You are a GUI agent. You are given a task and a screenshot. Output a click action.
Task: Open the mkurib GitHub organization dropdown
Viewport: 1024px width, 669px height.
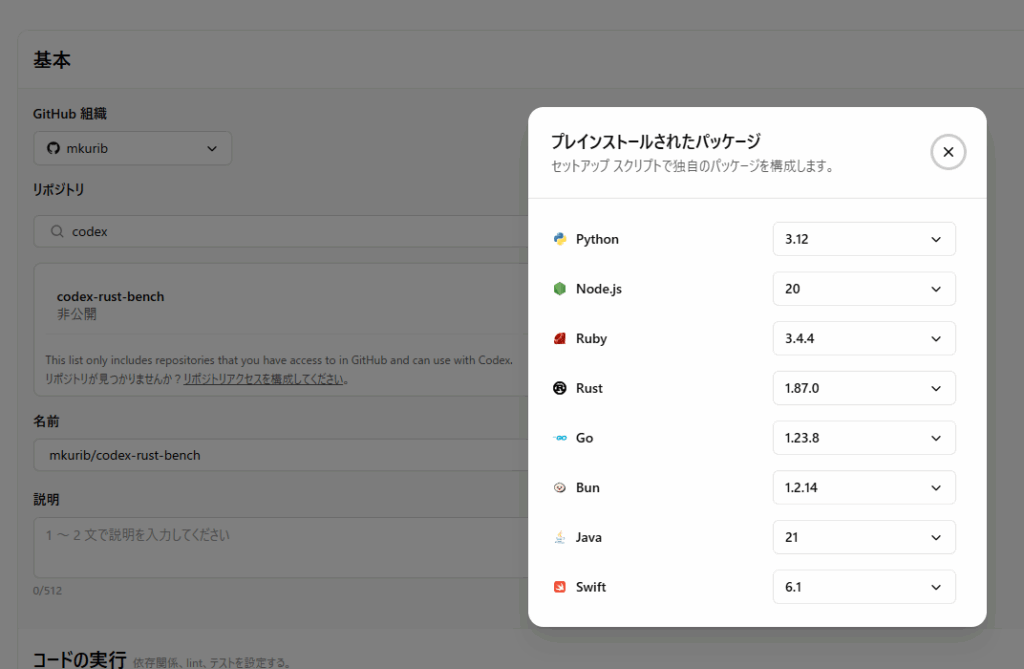133,148
